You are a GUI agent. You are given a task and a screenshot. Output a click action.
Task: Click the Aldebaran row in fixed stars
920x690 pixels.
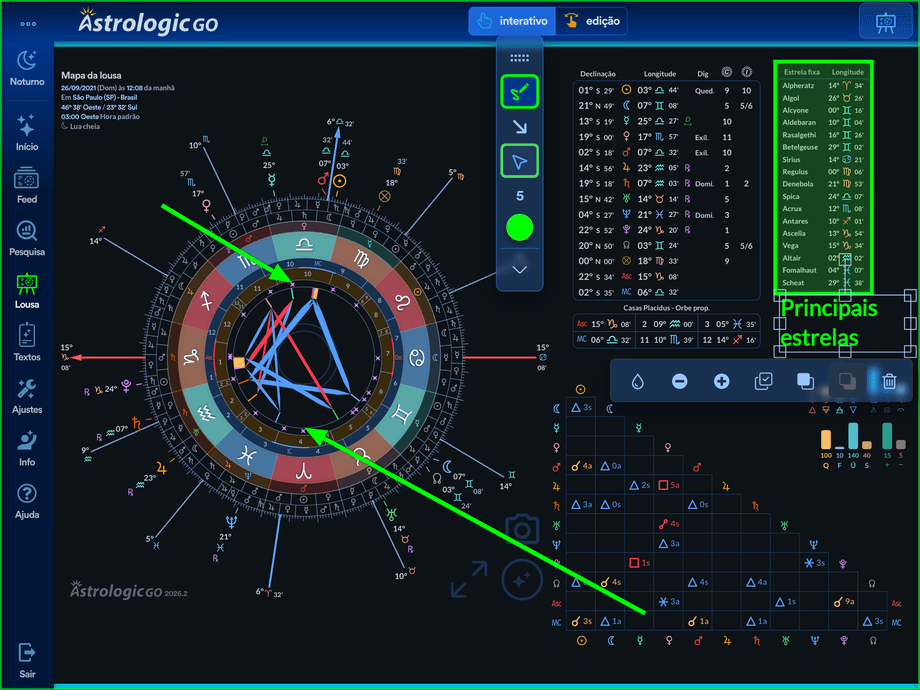(x=823, y=123)
